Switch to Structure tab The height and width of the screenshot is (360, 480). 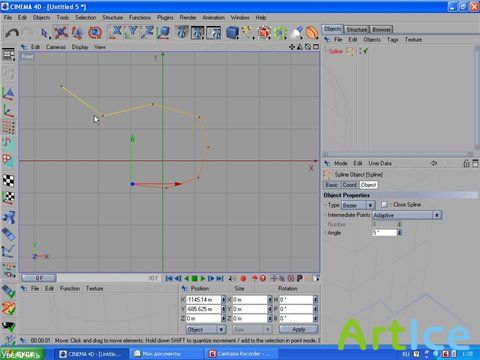point(357,30)
